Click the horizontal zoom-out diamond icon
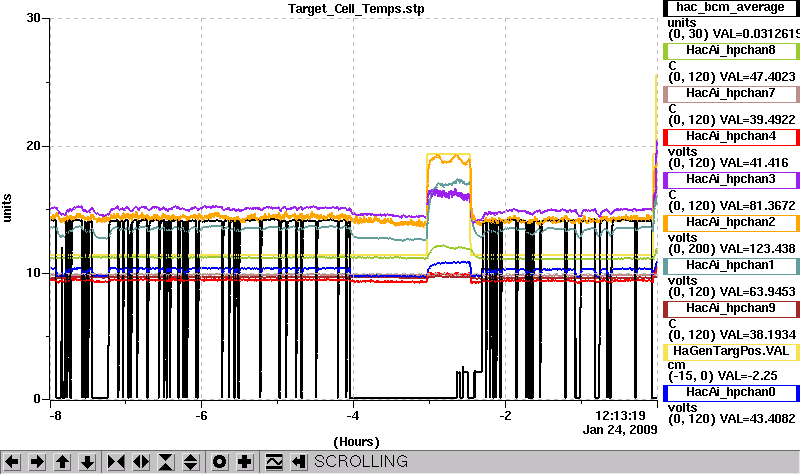 pos(141,462)
